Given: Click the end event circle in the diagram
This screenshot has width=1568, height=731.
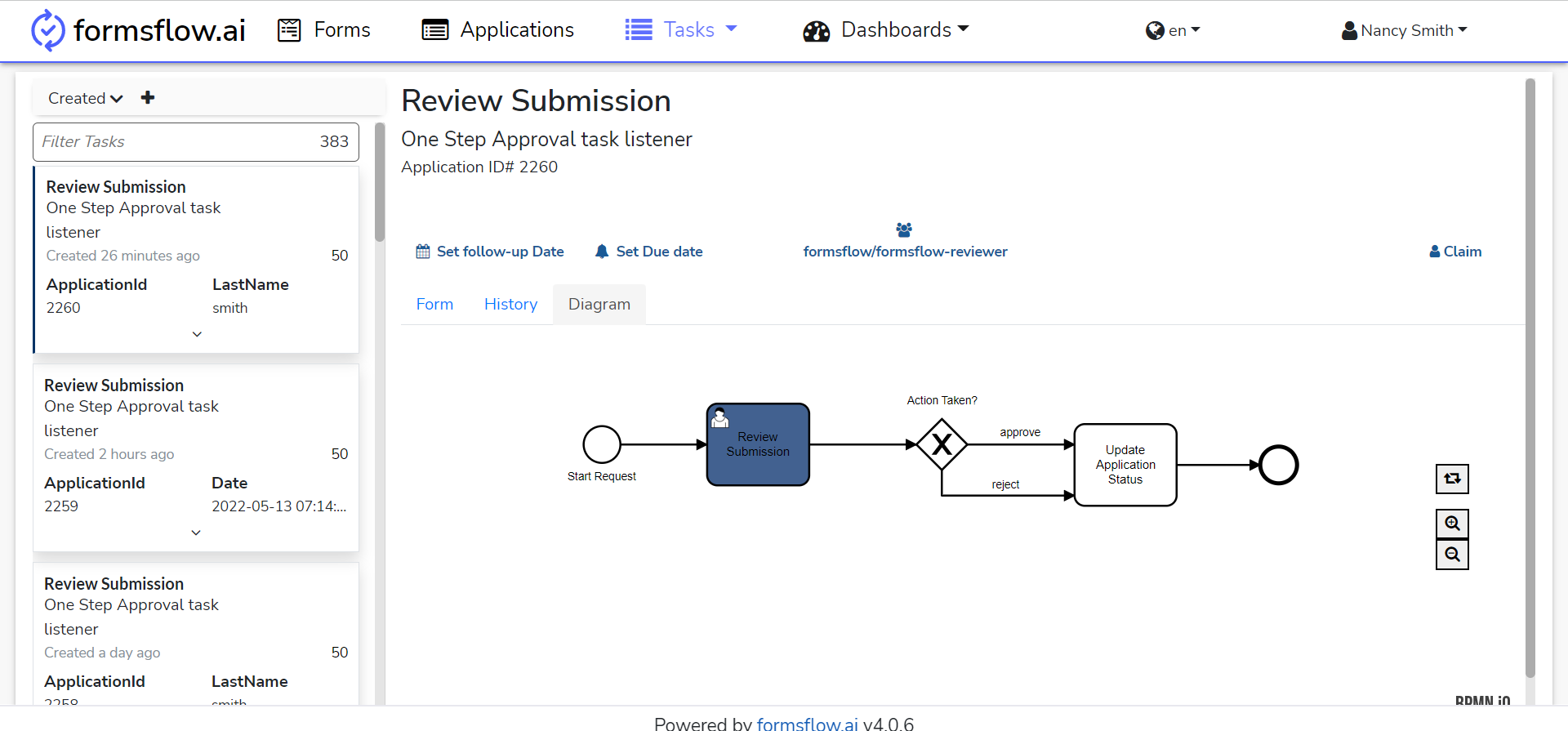Looking at the screenshot, I should click(x=1279, y=465).
